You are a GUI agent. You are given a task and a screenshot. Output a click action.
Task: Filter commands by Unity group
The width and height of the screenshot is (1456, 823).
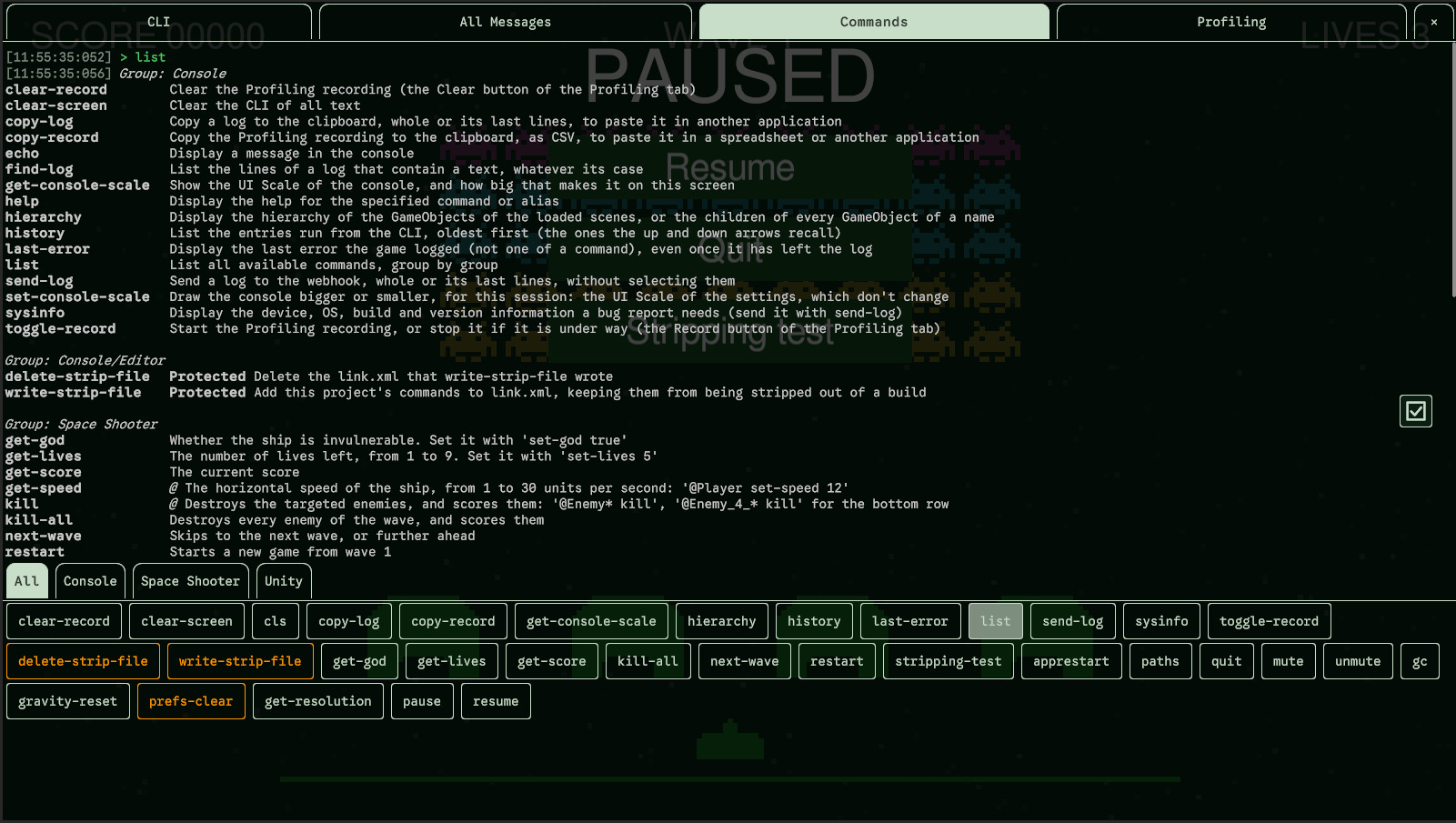tap(284, 581)
